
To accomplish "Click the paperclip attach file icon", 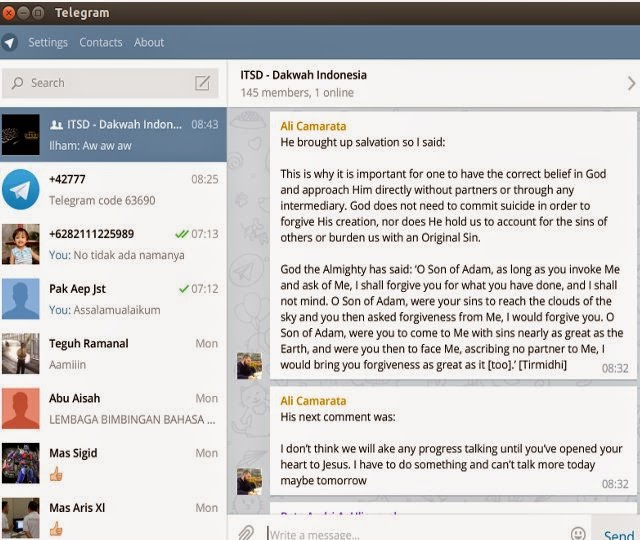I will pos(246,533).
